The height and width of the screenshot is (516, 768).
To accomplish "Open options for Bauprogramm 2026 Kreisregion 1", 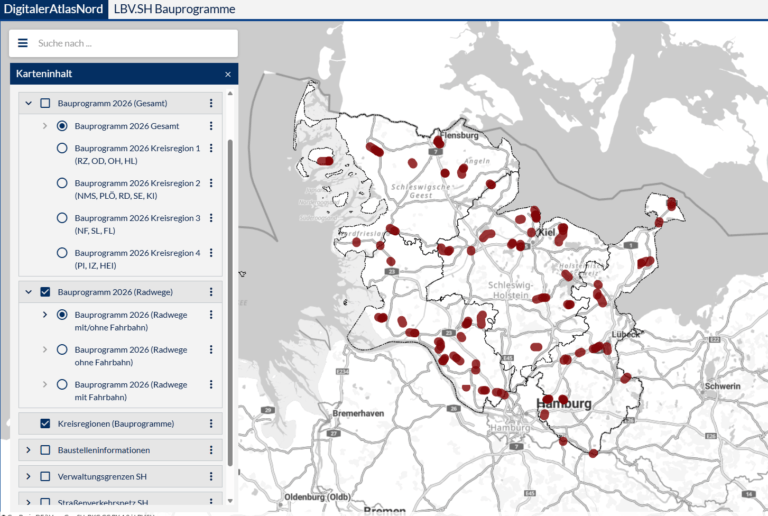I will 211,149.
